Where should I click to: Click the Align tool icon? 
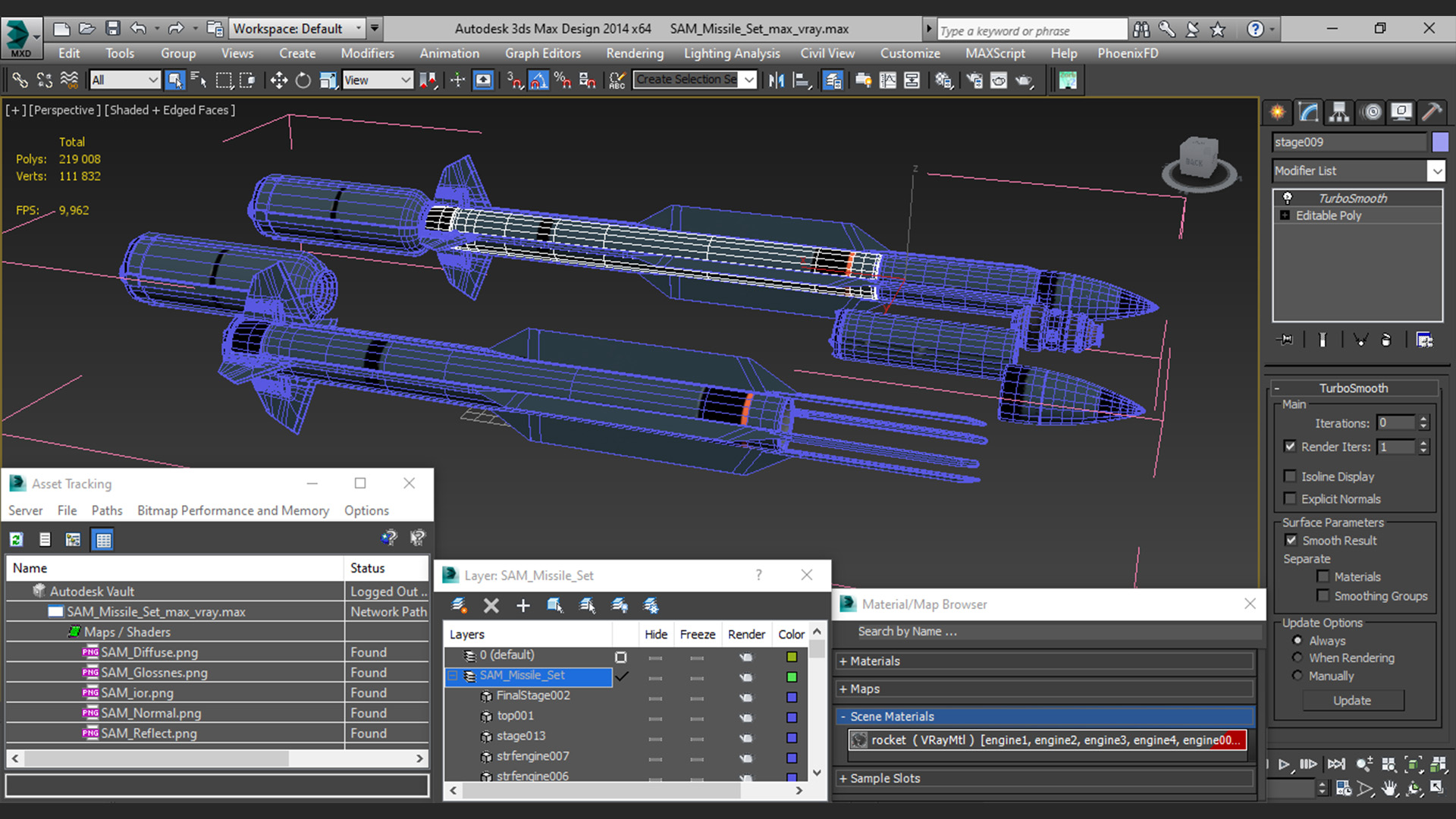801,80
